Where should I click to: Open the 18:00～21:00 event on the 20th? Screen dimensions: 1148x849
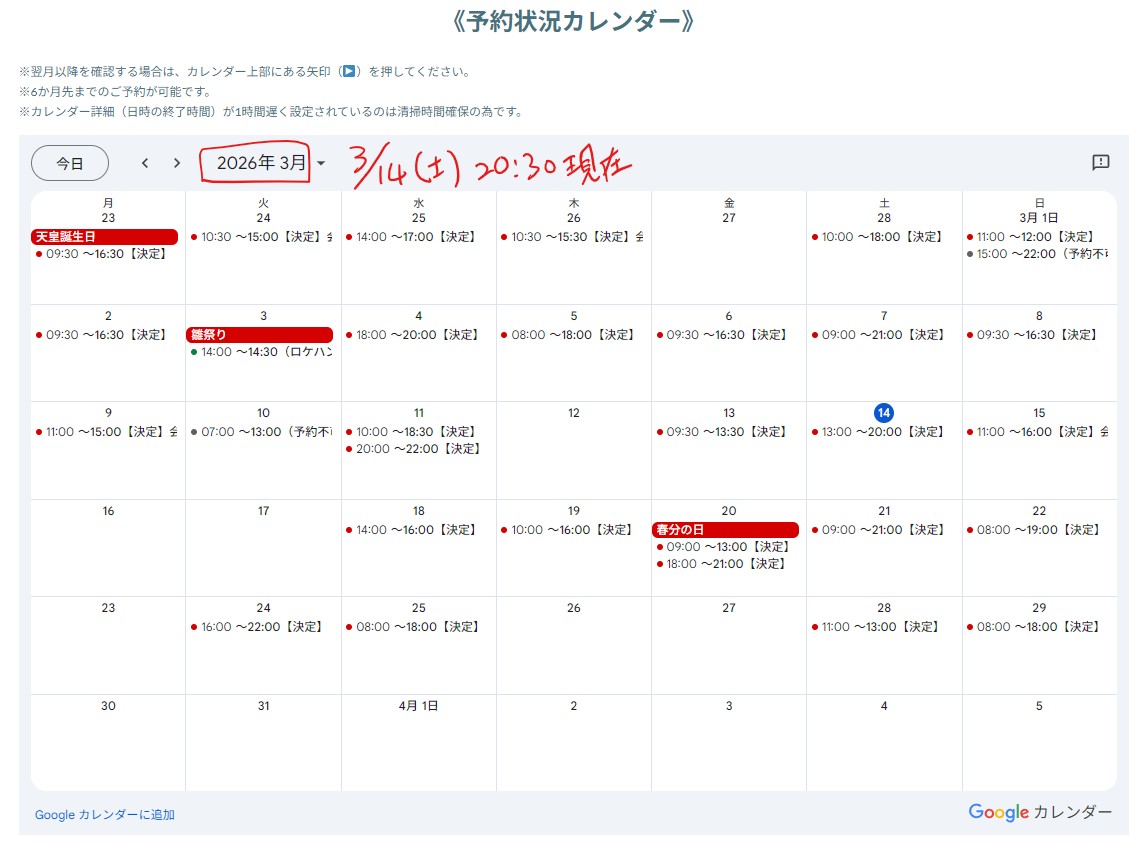coord(724,564)
